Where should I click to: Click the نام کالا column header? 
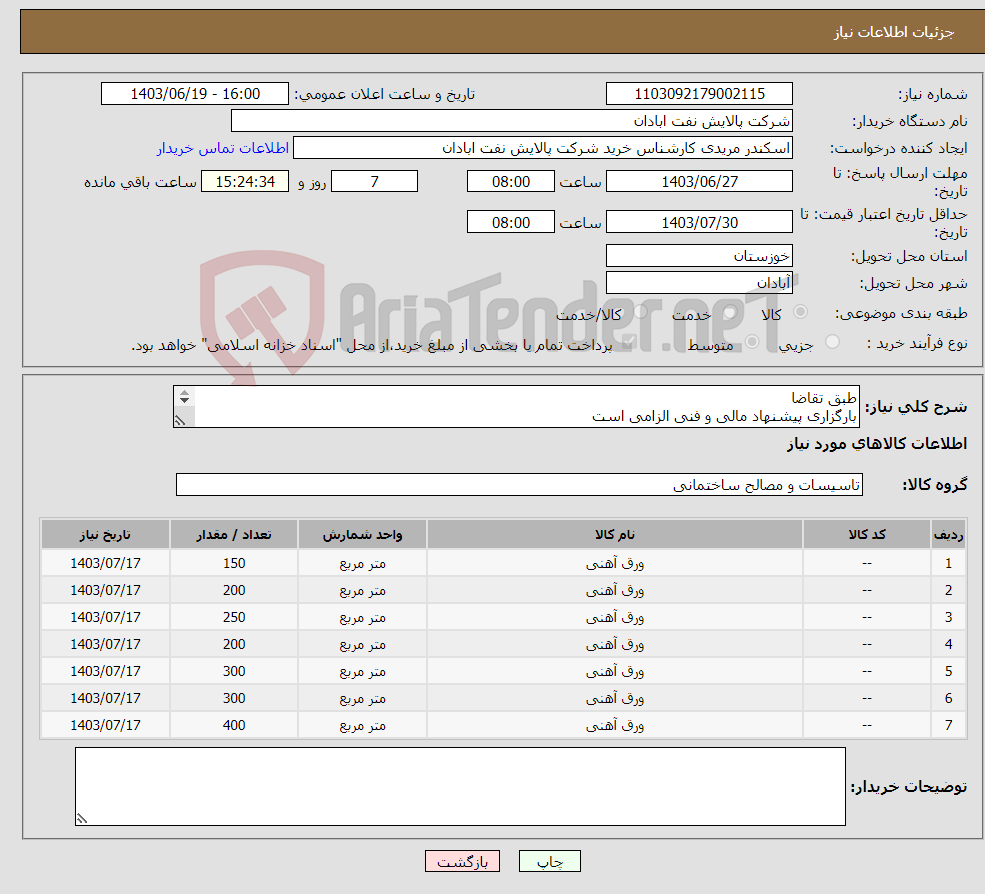click(x=615, y=535)
